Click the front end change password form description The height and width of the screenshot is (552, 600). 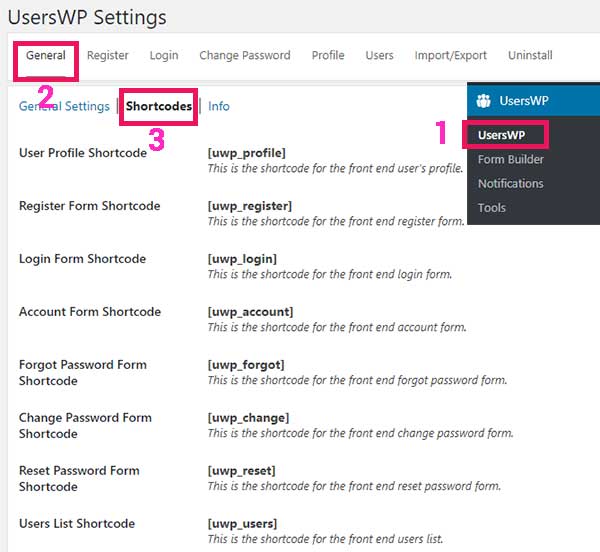tap(360, 433)
